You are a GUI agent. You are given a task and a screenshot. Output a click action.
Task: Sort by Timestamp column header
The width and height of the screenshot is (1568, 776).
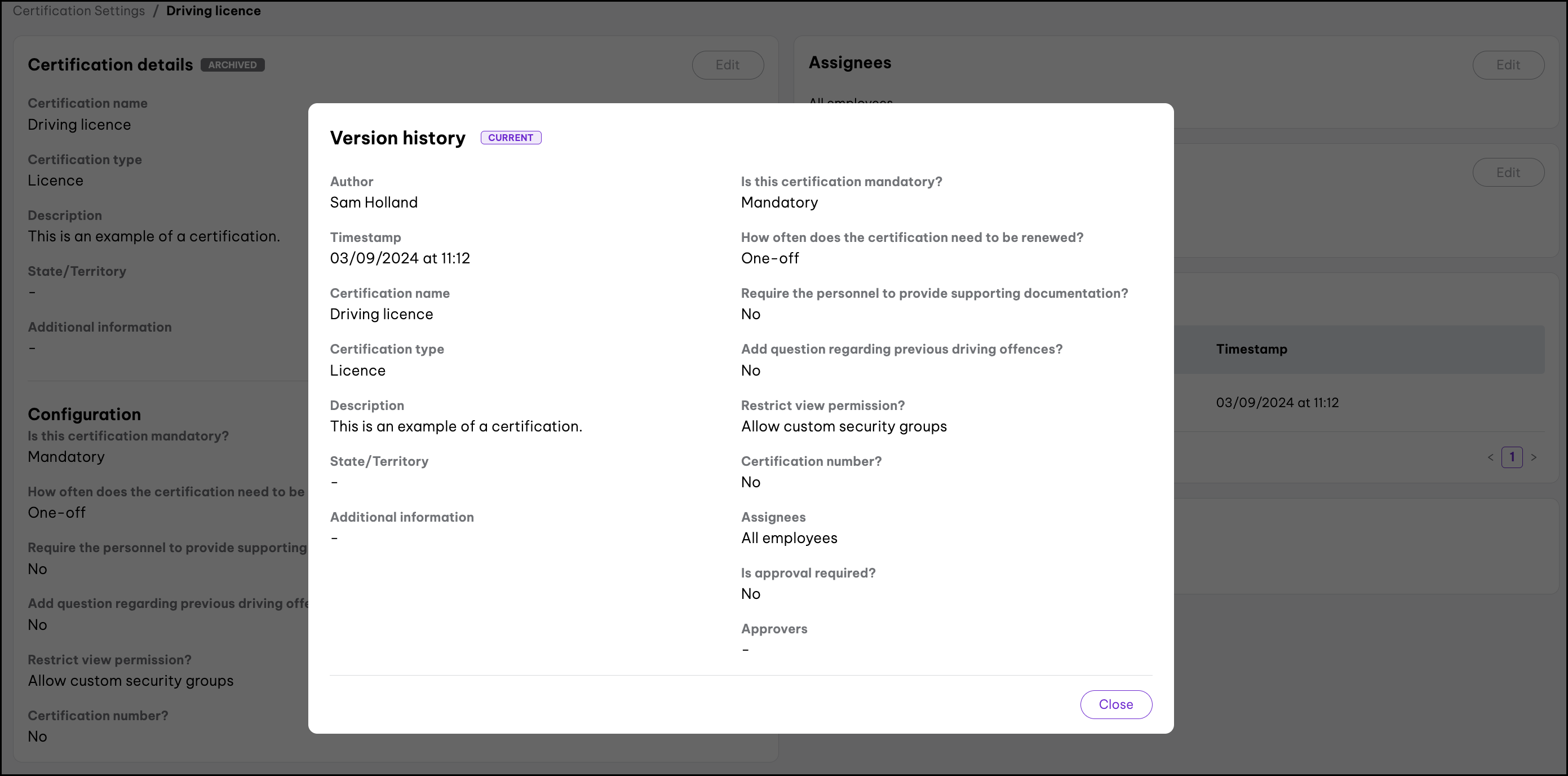tap(1251, 349)
